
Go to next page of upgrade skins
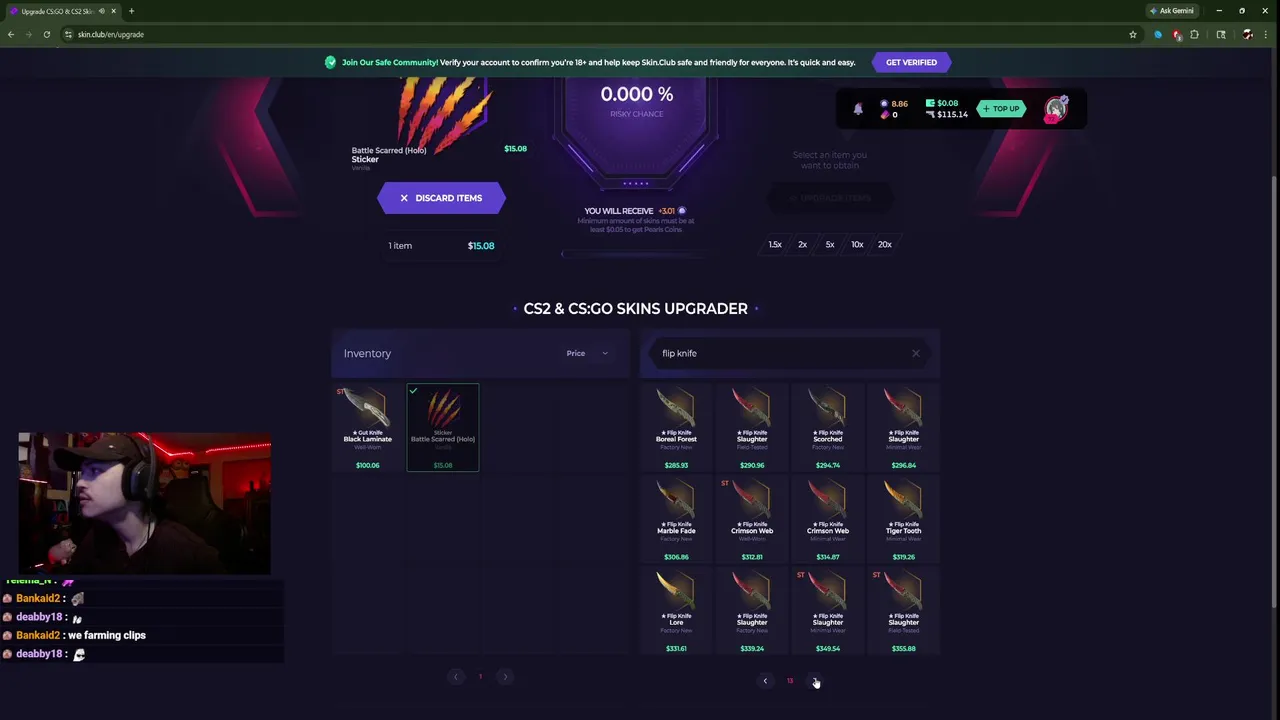click(815, 681)
